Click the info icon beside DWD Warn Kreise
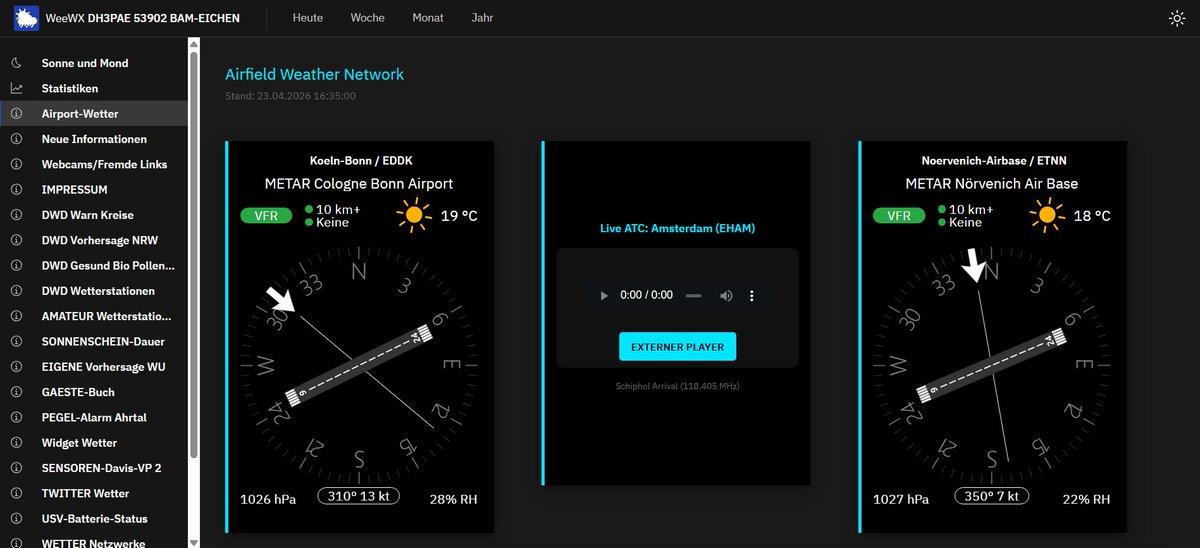Viewport: 1200px width, 548px height. tap(16, 215)
